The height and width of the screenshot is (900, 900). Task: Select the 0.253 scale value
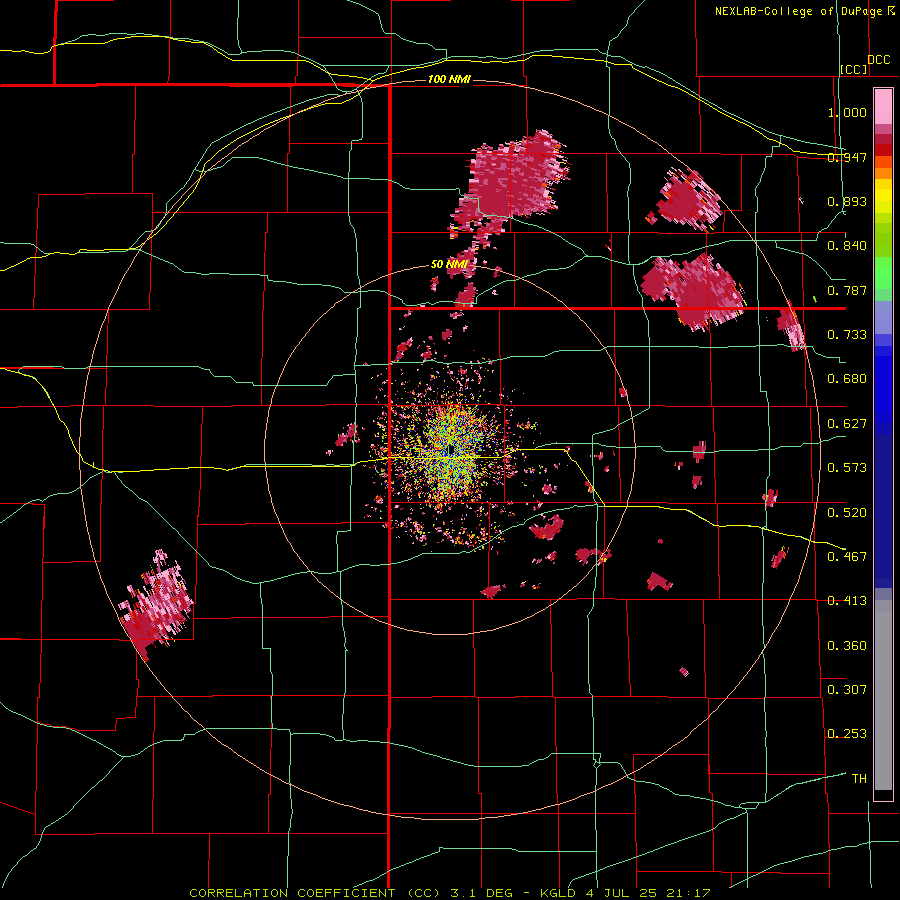pyautogui.click(x=847, y=734)
